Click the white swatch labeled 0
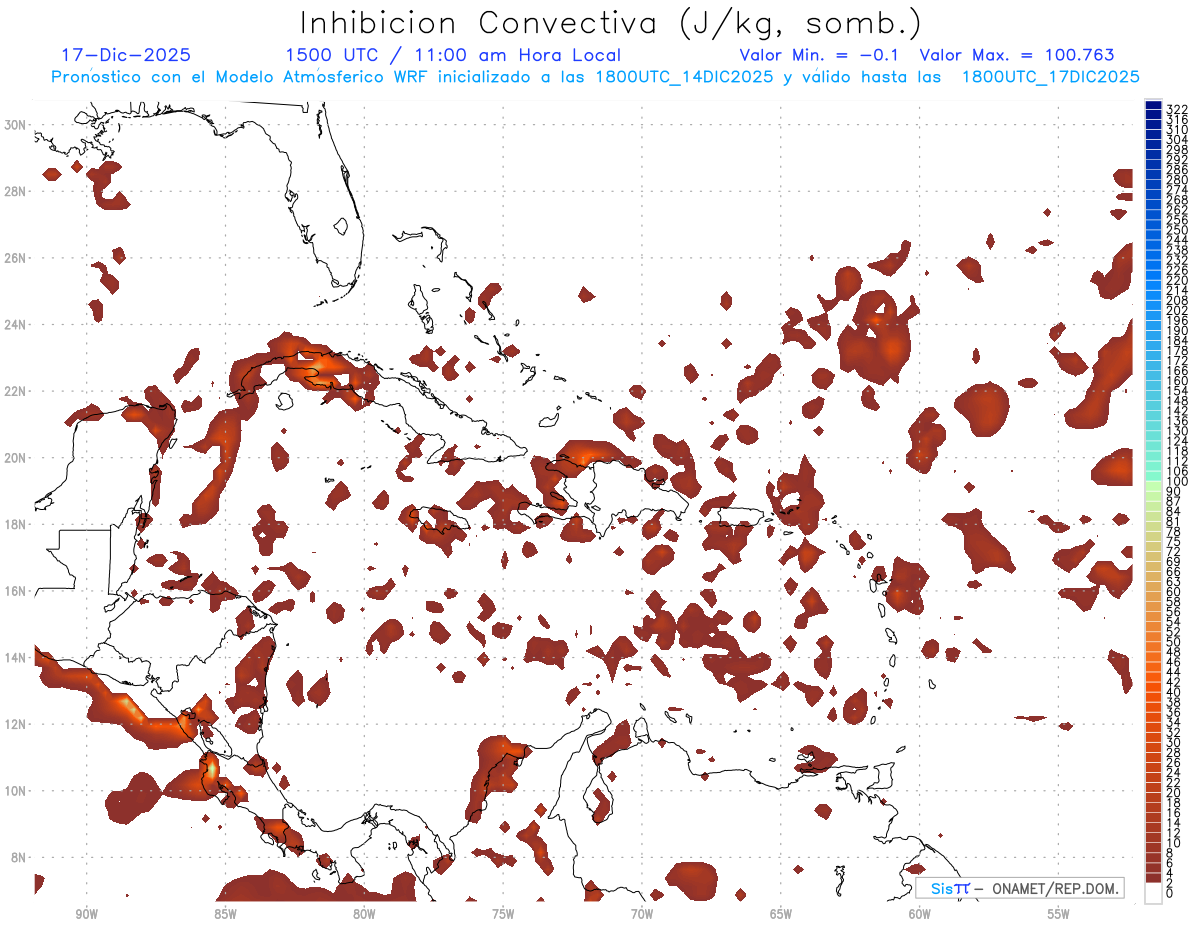The width and height of the screenshot is (1200, 927). [x=1153, y=894]
